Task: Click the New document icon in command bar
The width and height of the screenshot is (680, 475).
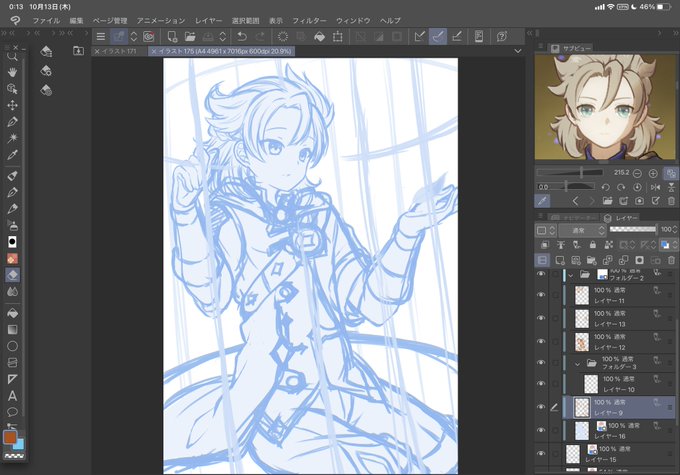Action: 172,37
